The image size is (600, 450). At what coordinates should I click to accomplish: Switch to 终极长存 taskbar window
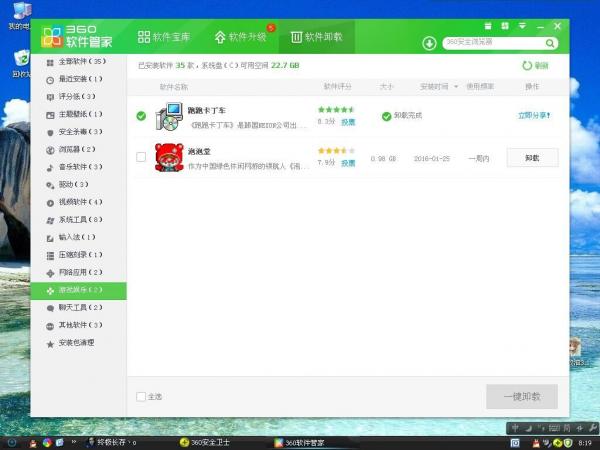pyautogui.click(x=111, y=443)
